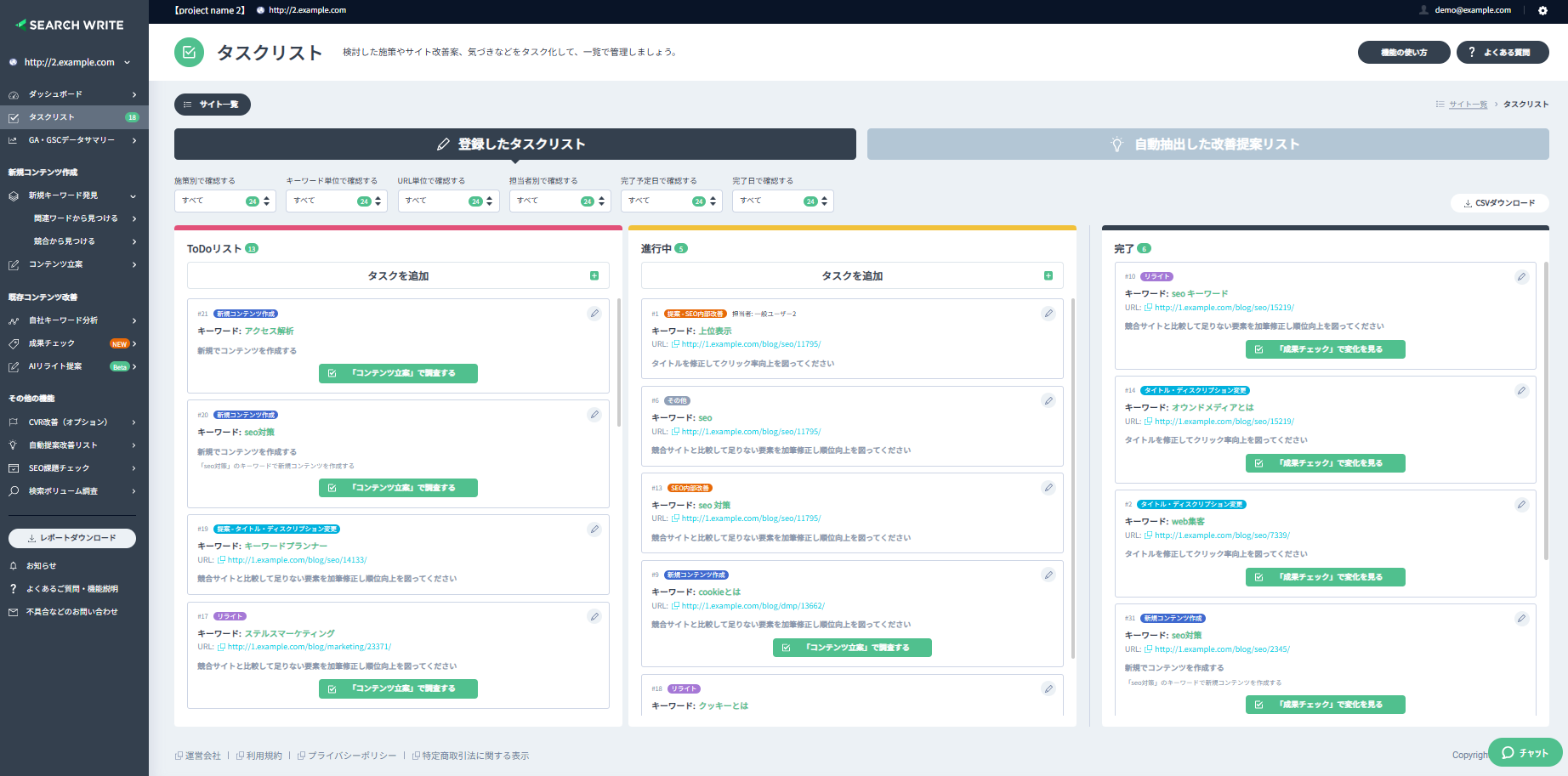Open 自動提案改善リスト sidebar item
Viewport: 1568px width, 776px height.
(x=74, y=445)
